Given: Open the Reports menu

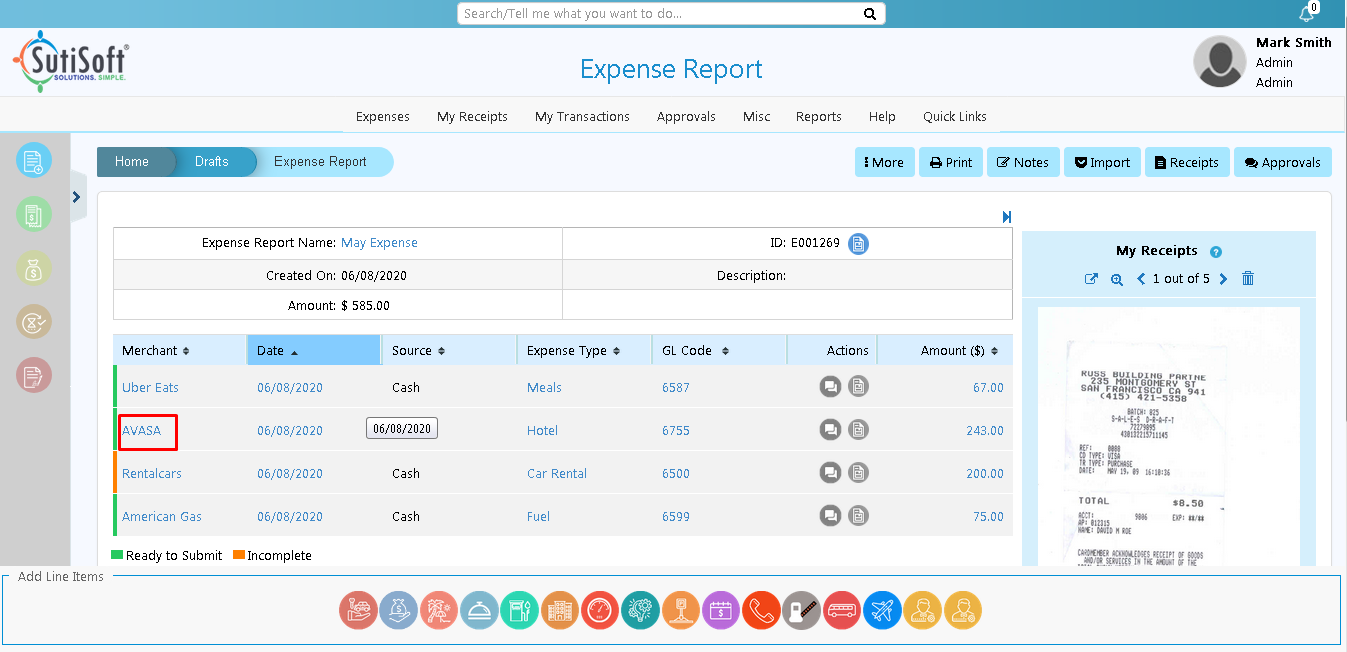Looking at the screenshot, I should click(x=819, y=117).
